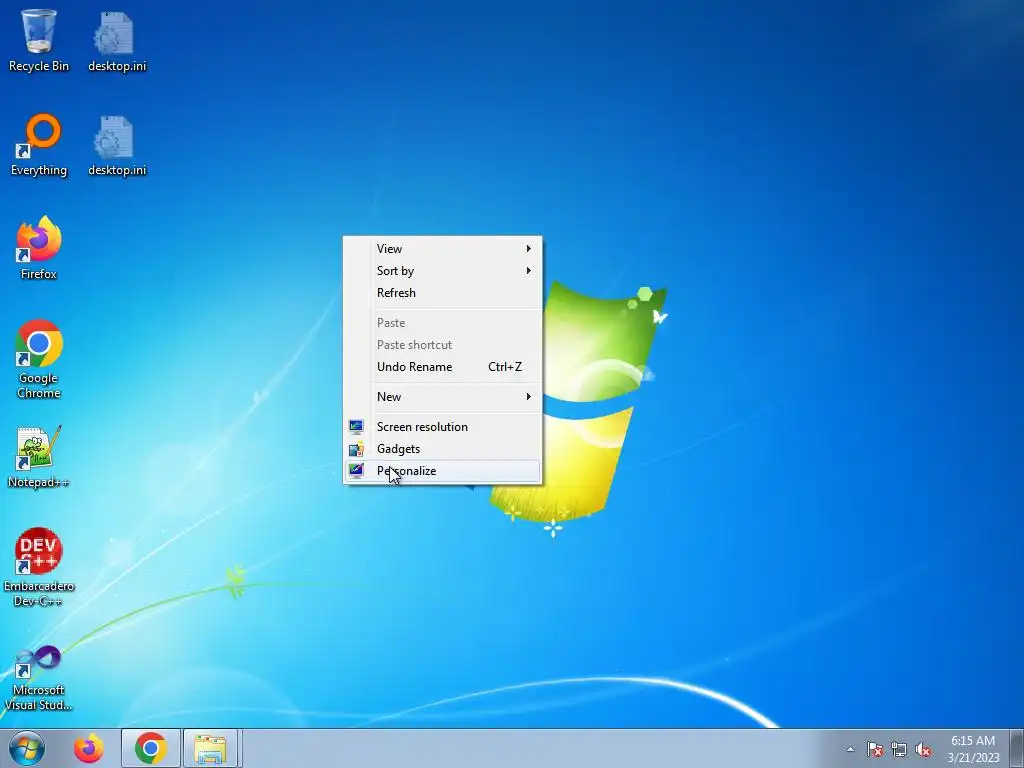Click the muted volume tray icon
Image resolution: width=1024 pixels, height=768 pixels.
tap(923, 749)
